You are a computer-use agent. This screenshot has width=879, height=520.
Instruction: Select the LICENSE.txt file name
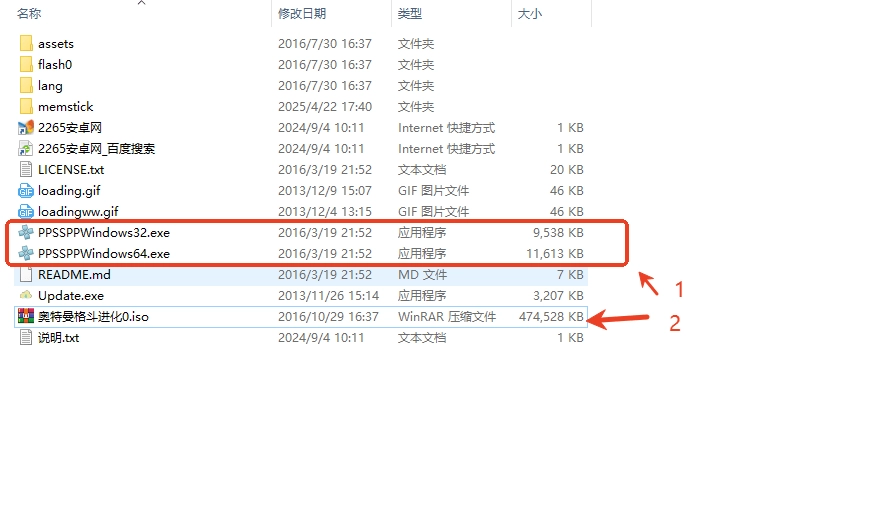tap(71, 170)
